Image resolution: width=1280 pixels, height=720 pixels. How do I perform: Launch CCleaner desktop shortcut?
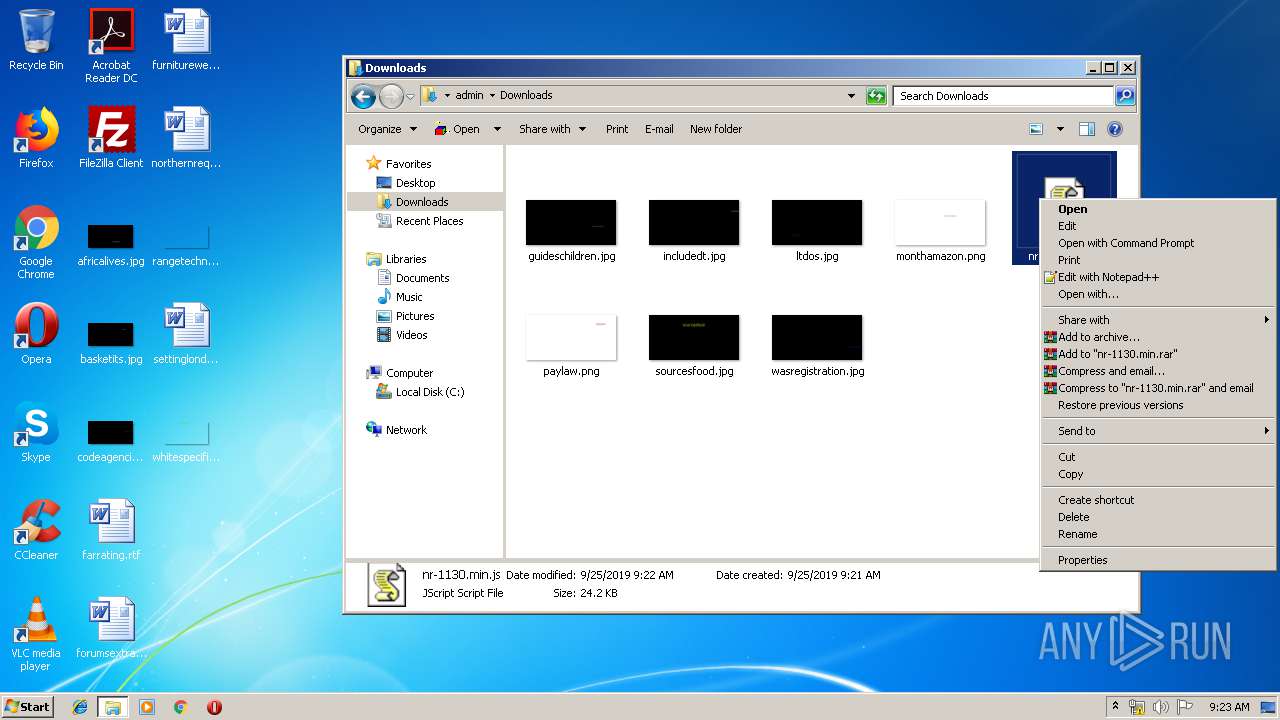[36, 530]
